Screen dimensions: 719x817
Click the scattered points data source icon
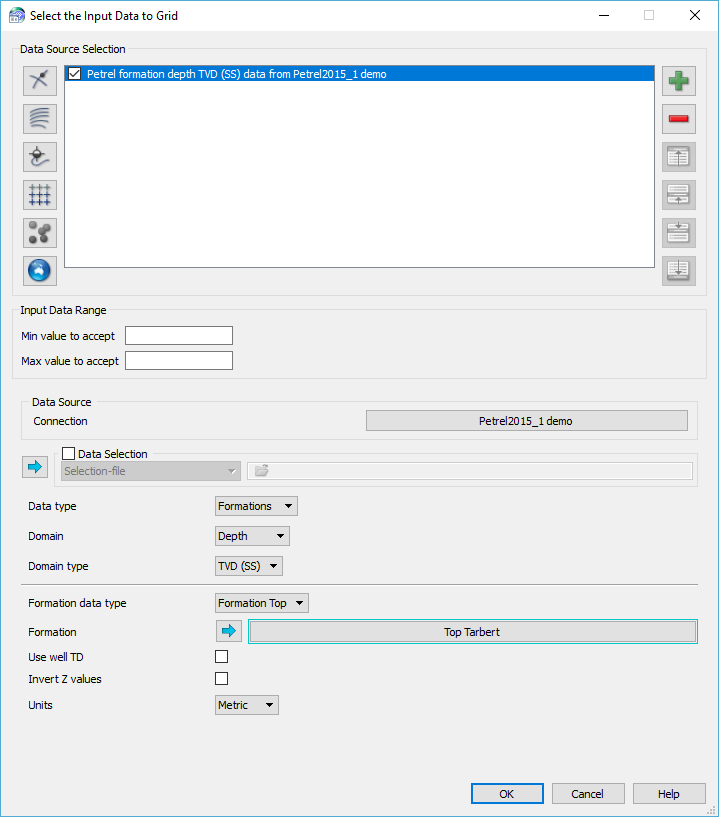click(x=41, y=233)
